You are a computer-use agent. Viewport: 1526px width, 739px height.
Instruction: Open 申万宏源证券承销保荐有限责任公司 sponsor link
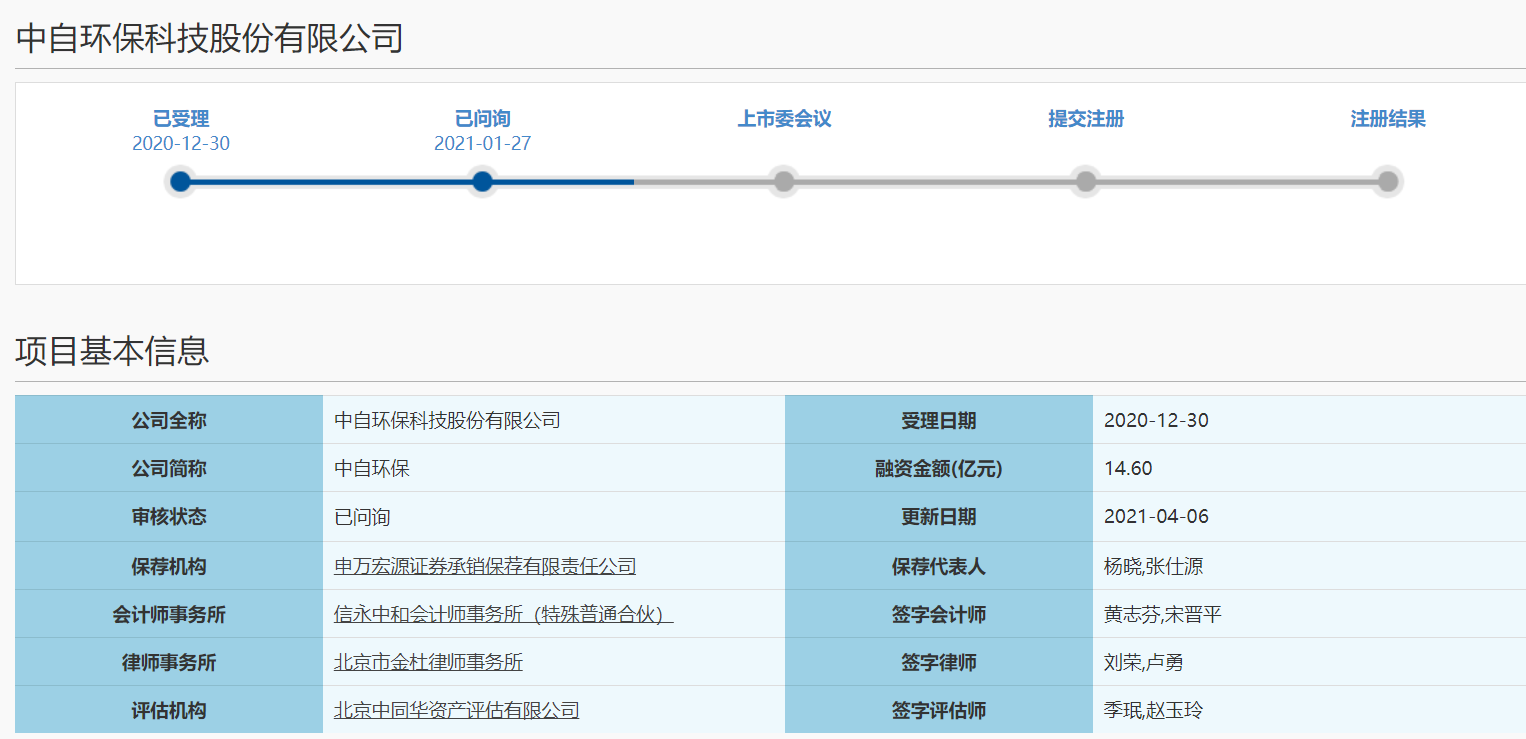pyautogui.click(x=485, y=566)
